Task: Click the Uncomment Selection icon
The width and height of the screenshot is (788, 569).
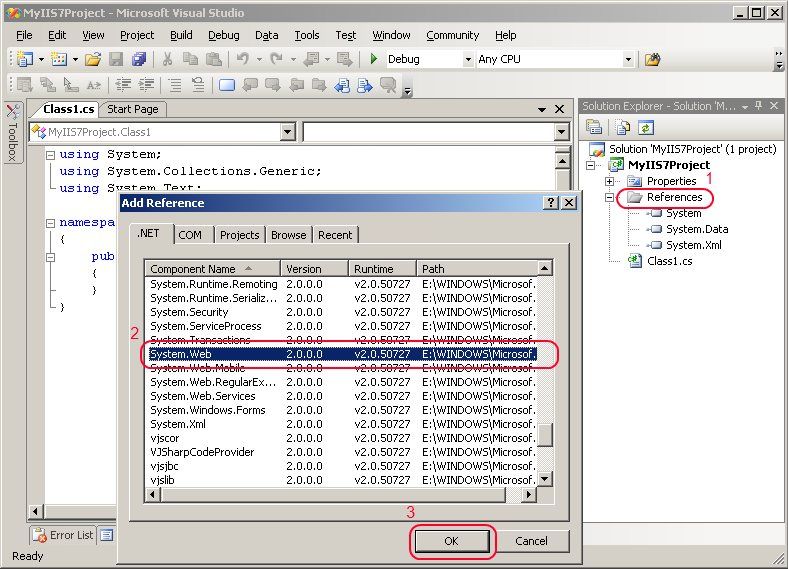Action: [199, 85]
